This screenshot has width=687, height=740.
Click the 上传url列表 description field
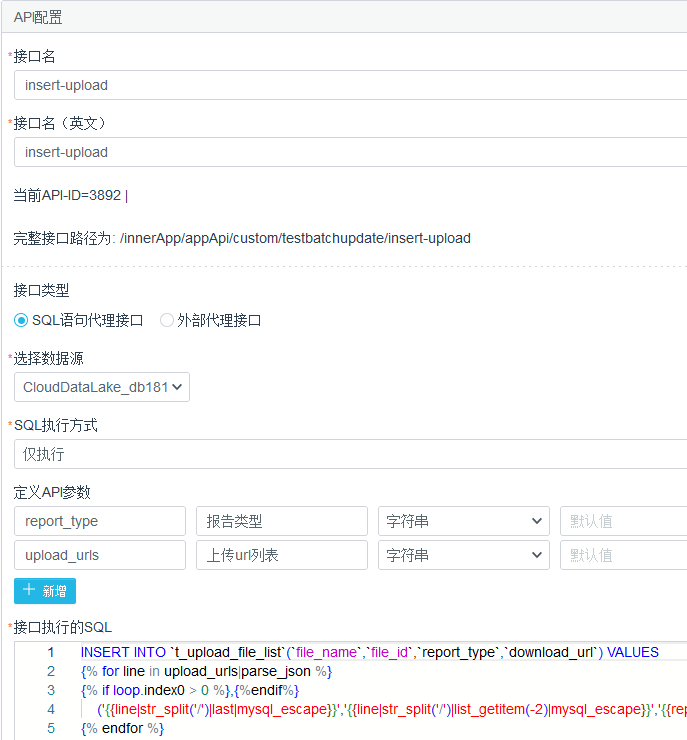pyautogui.click(x=282, y=555)
